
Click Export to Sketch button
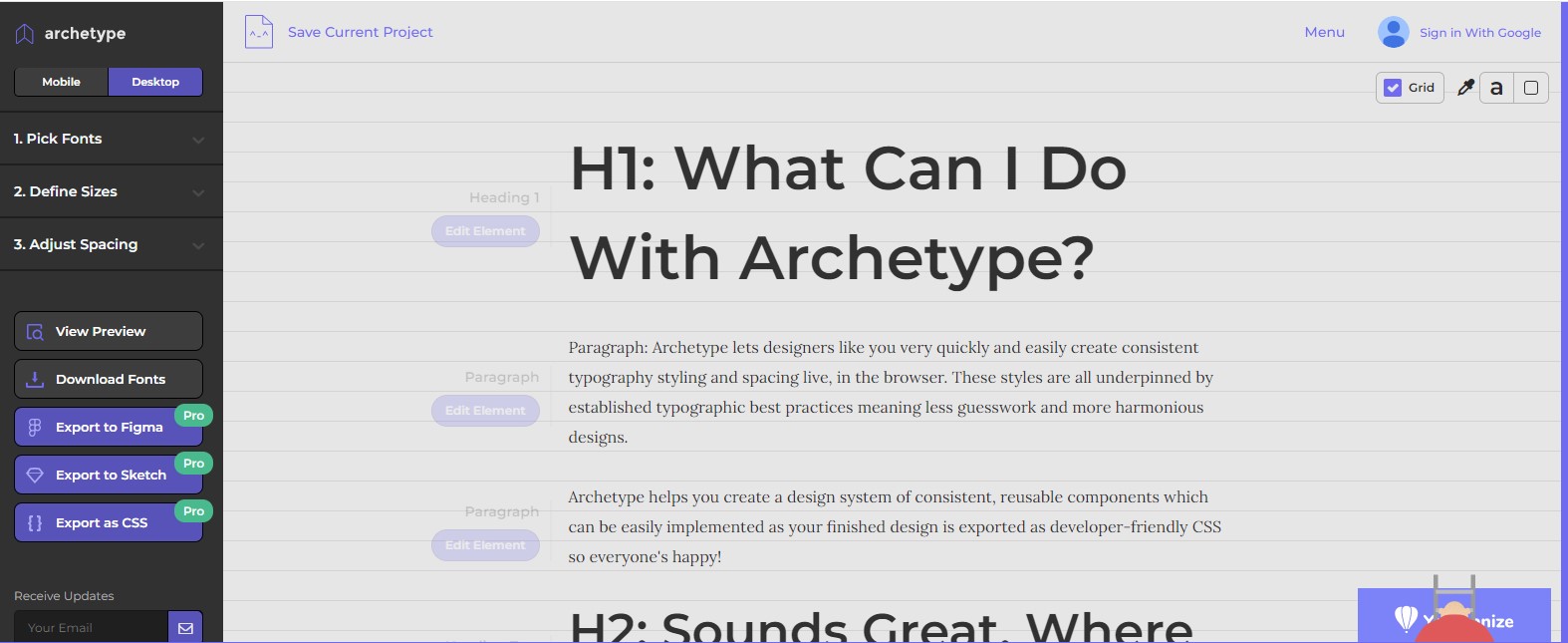point(109,475)
